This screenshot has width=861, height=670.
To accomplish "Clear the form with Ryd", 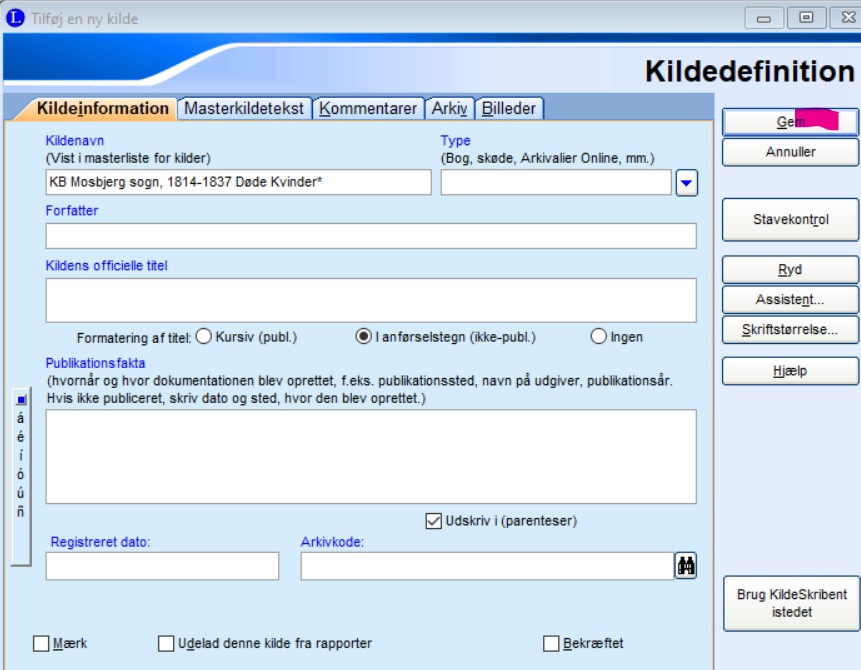I will click(x=790, y=270).
